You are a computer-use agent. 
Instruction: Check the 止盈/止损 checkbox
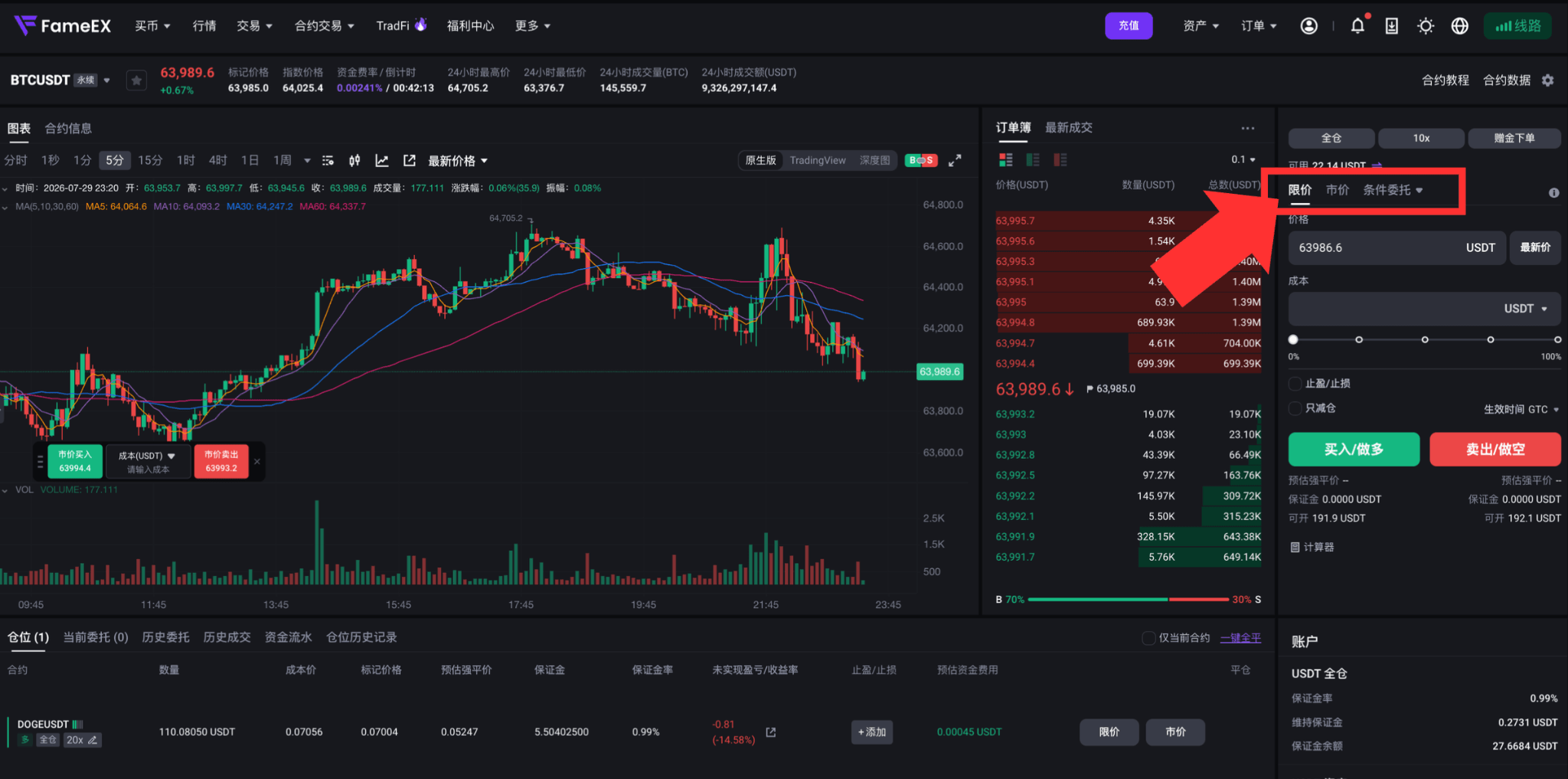coord(1295,384)
